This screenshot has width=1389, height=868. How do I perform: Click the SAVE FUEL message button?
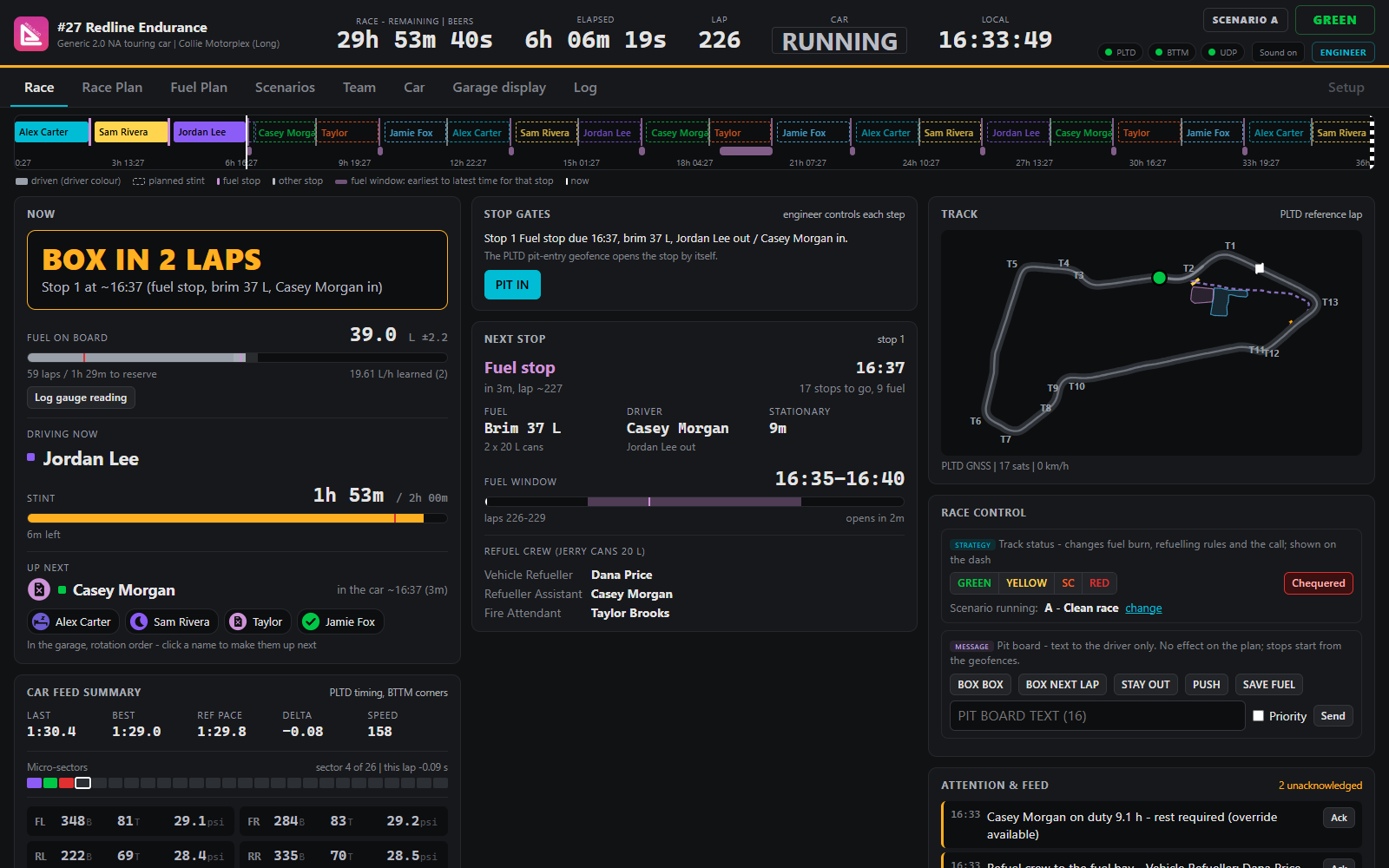click(x=1268, y=685)
